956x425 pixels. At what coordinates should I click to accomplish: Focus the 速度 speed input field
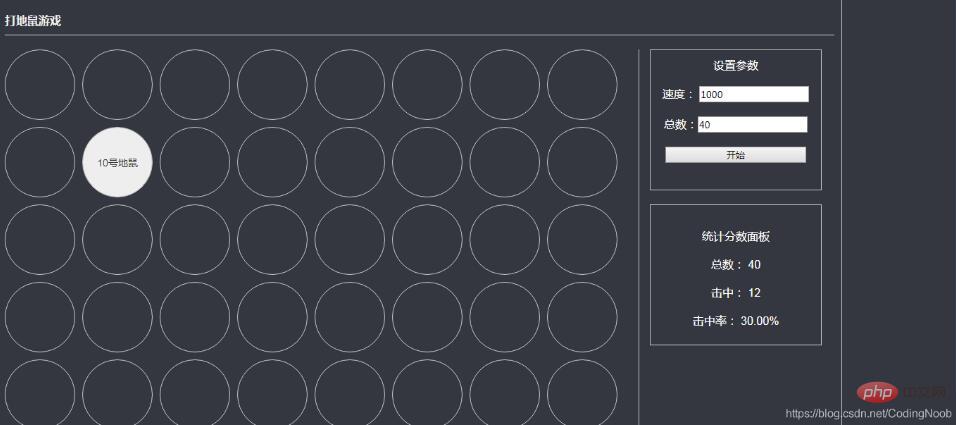point(754,95)
